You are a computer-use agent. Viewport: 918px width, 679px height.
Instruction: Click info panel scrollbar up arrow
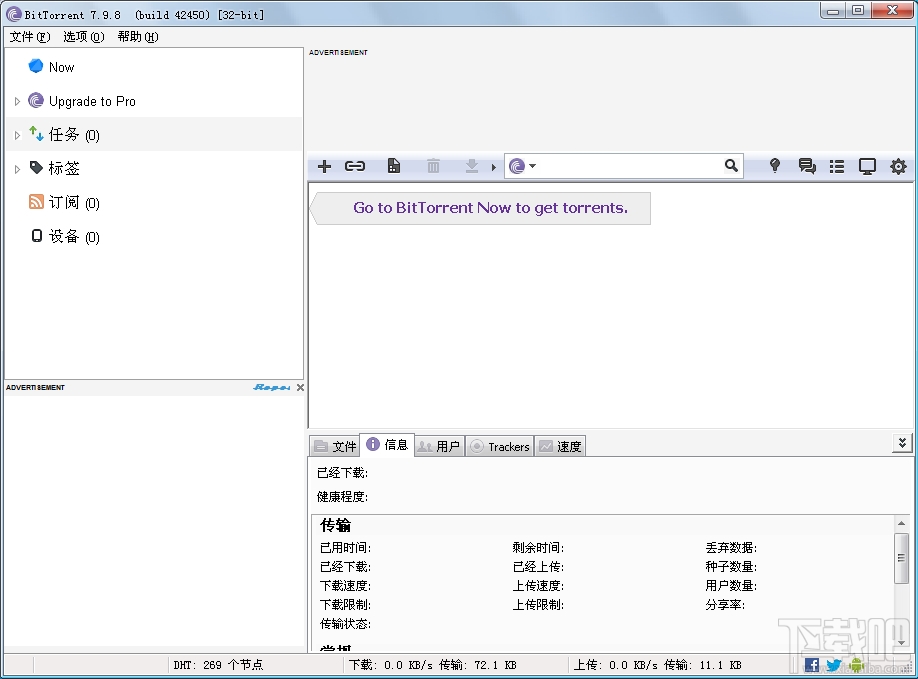[902, 523]
